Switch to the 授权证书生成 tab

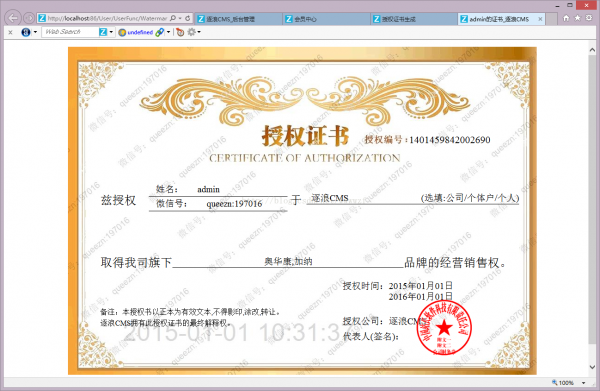click(x=414, y=19)
